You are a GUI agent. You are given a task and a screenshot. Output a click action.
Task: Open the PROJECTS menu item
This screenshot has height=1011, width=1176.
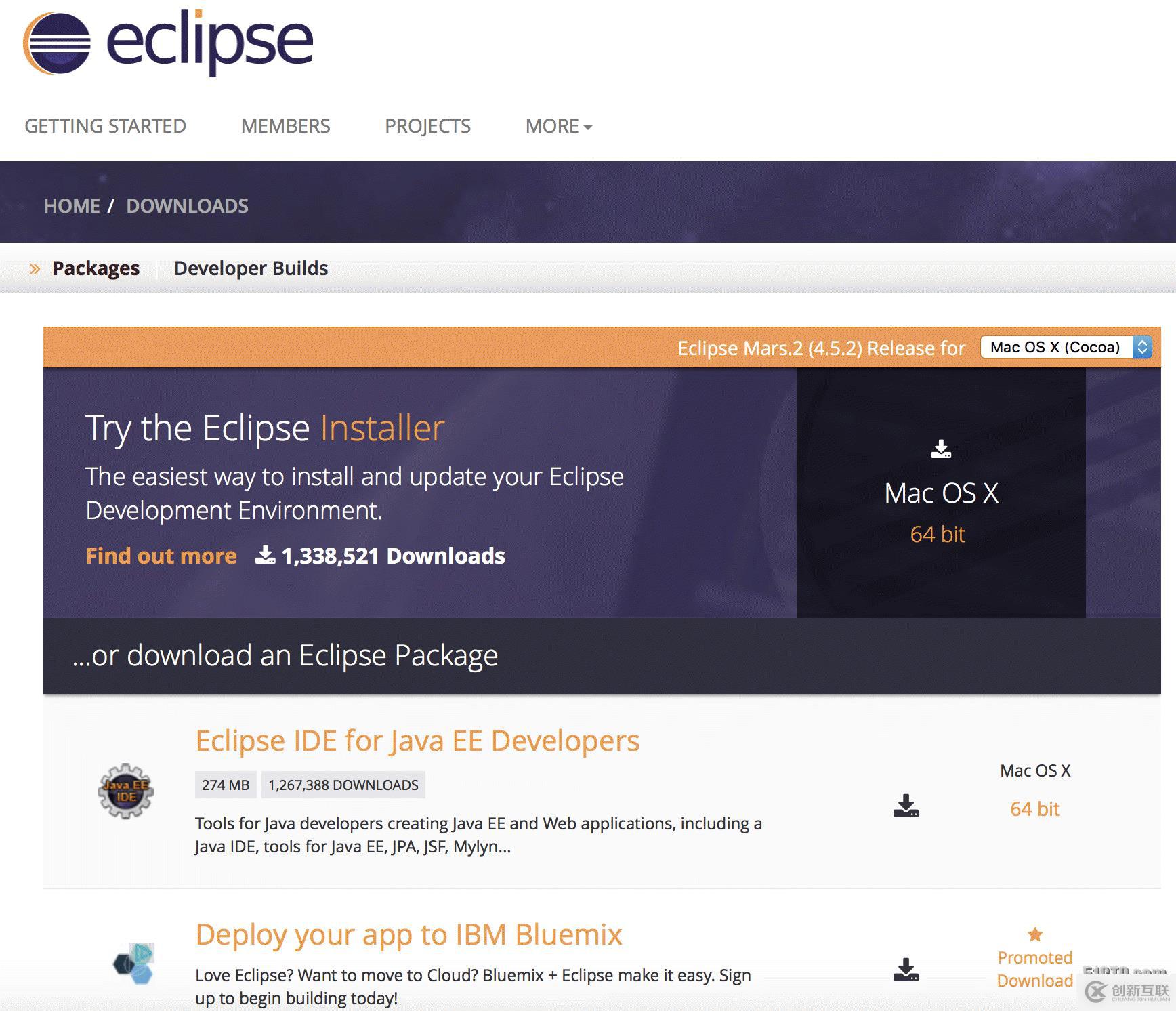[427, 125]
